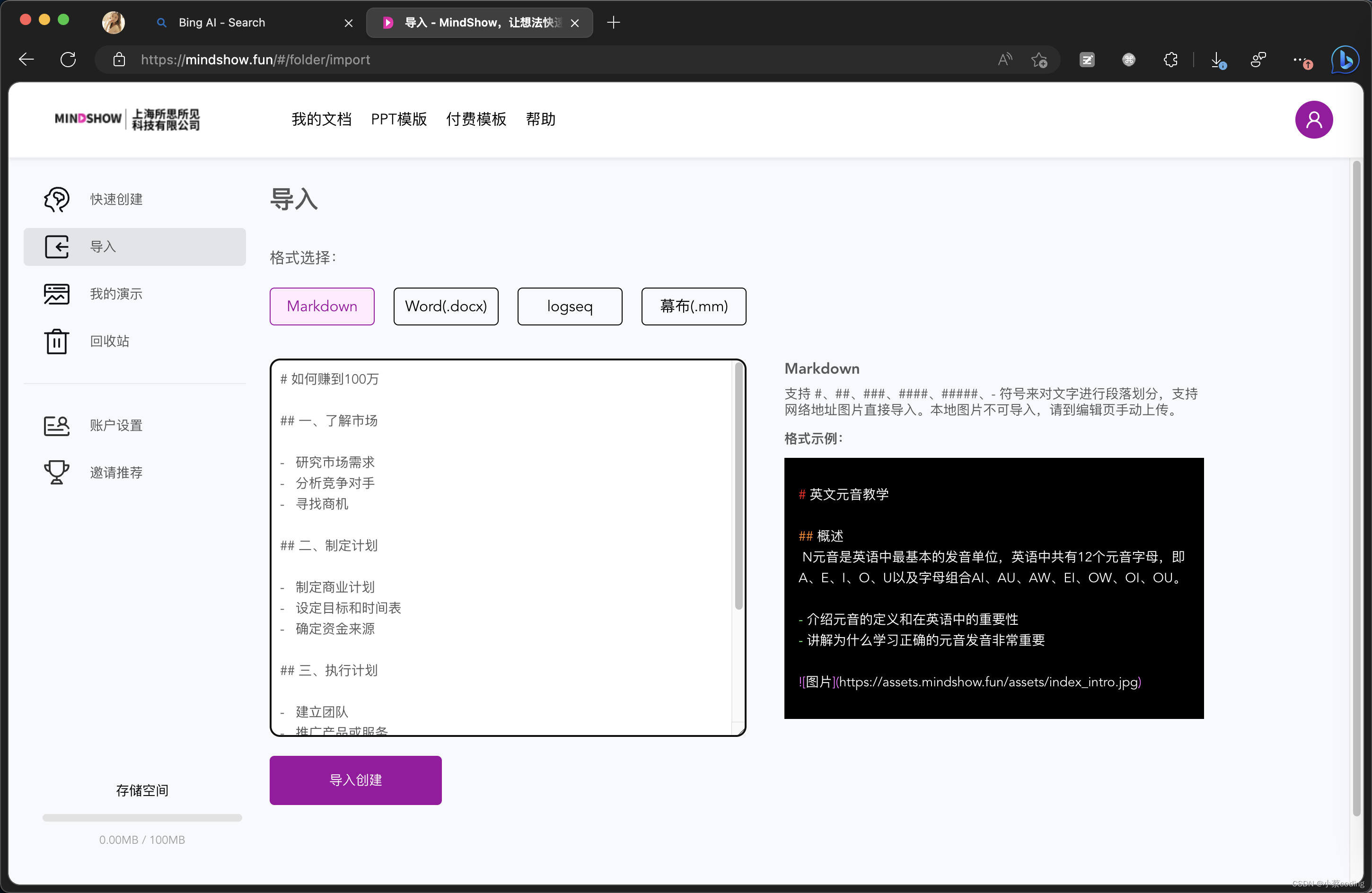Image resolution: width=1372 pixels, height=893 pixels.
Task: Click the 回收站 trash icon
Action: tap(56, 341)
